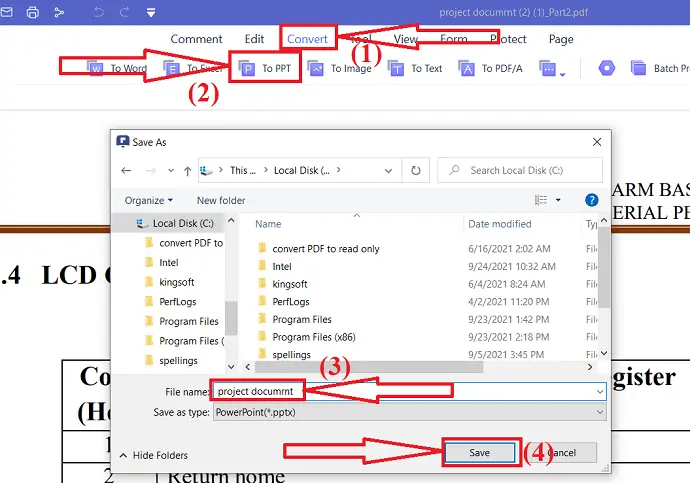Image resolution: width=690 pixels, height=483 pixels.
Task: Click the email envelope icon
Action: (x=6, y=12)
